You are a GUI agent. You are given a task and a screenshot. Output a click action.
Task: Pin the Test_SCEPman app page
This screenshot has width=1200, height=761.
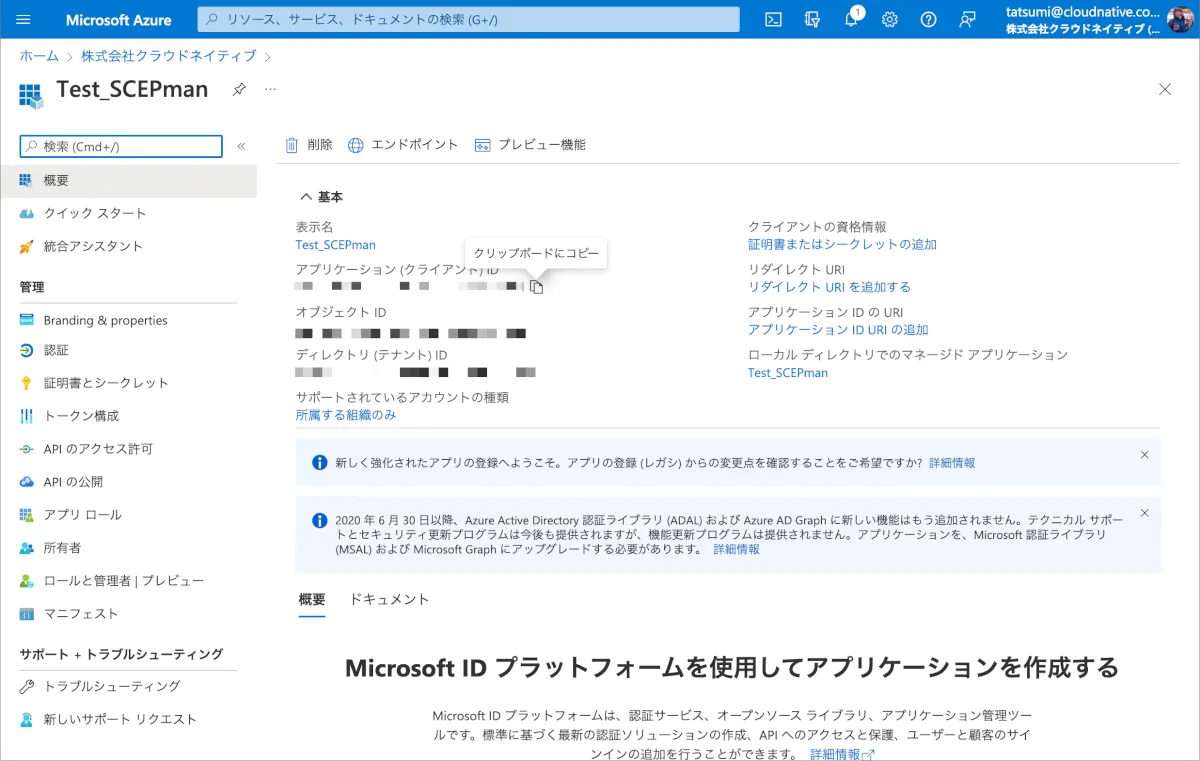click(239, 89)
